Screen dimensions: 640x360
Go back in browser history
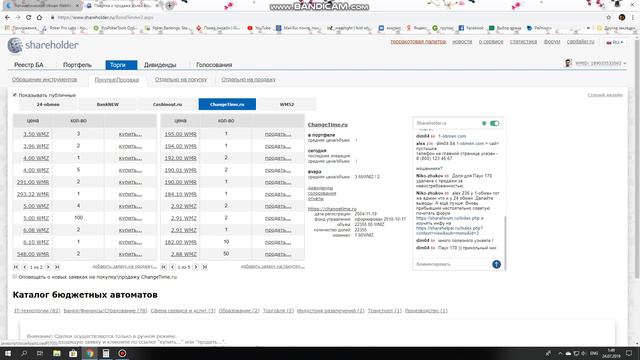[7, 18]
